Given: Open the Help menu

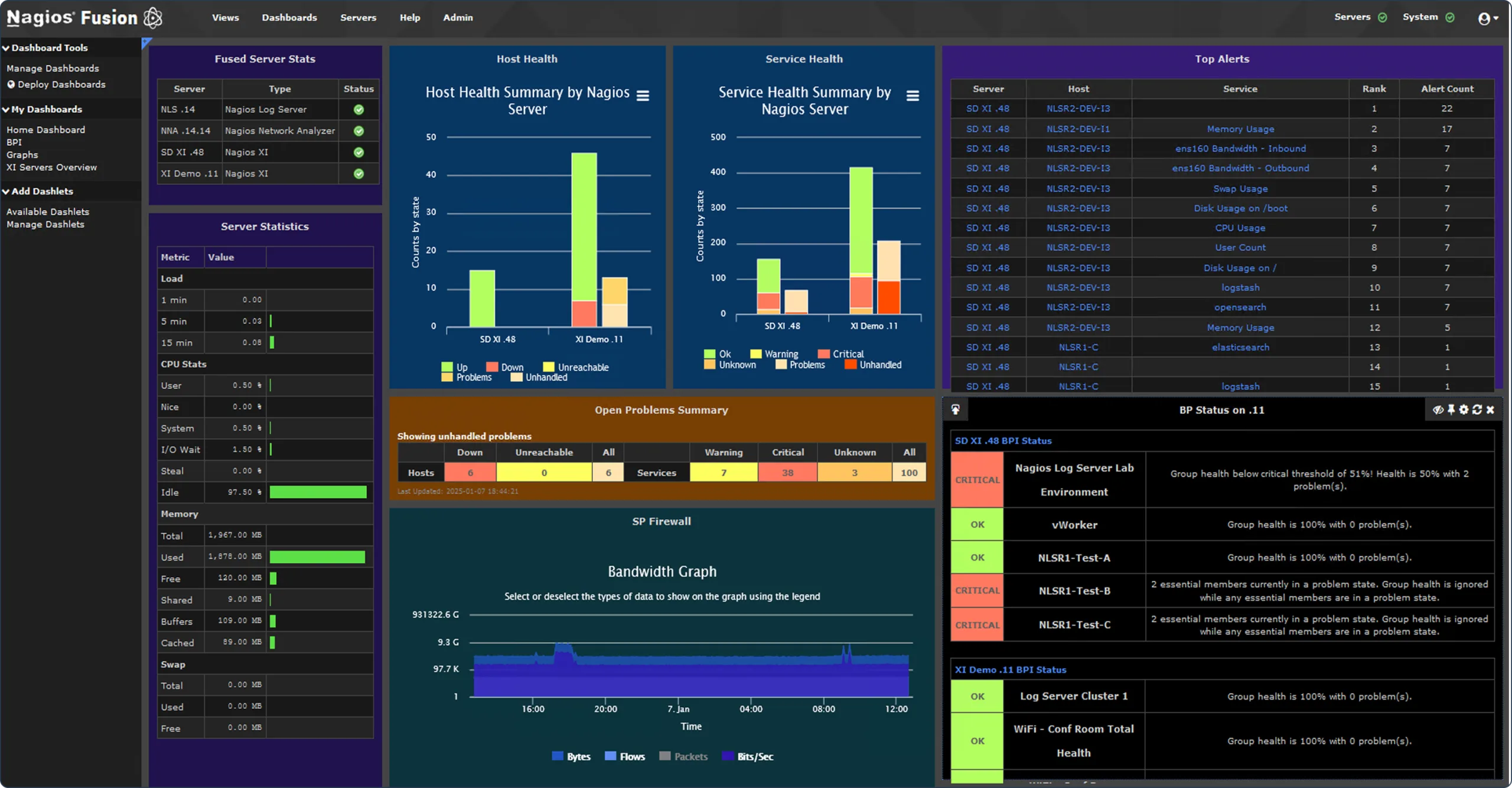Looking at the screenshot, I should tap(410, 18).
